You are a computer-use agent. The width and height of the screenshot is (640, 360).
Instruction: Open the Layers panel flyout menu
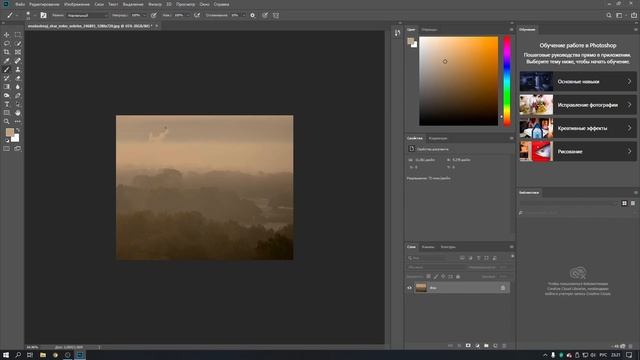[511, 247]
